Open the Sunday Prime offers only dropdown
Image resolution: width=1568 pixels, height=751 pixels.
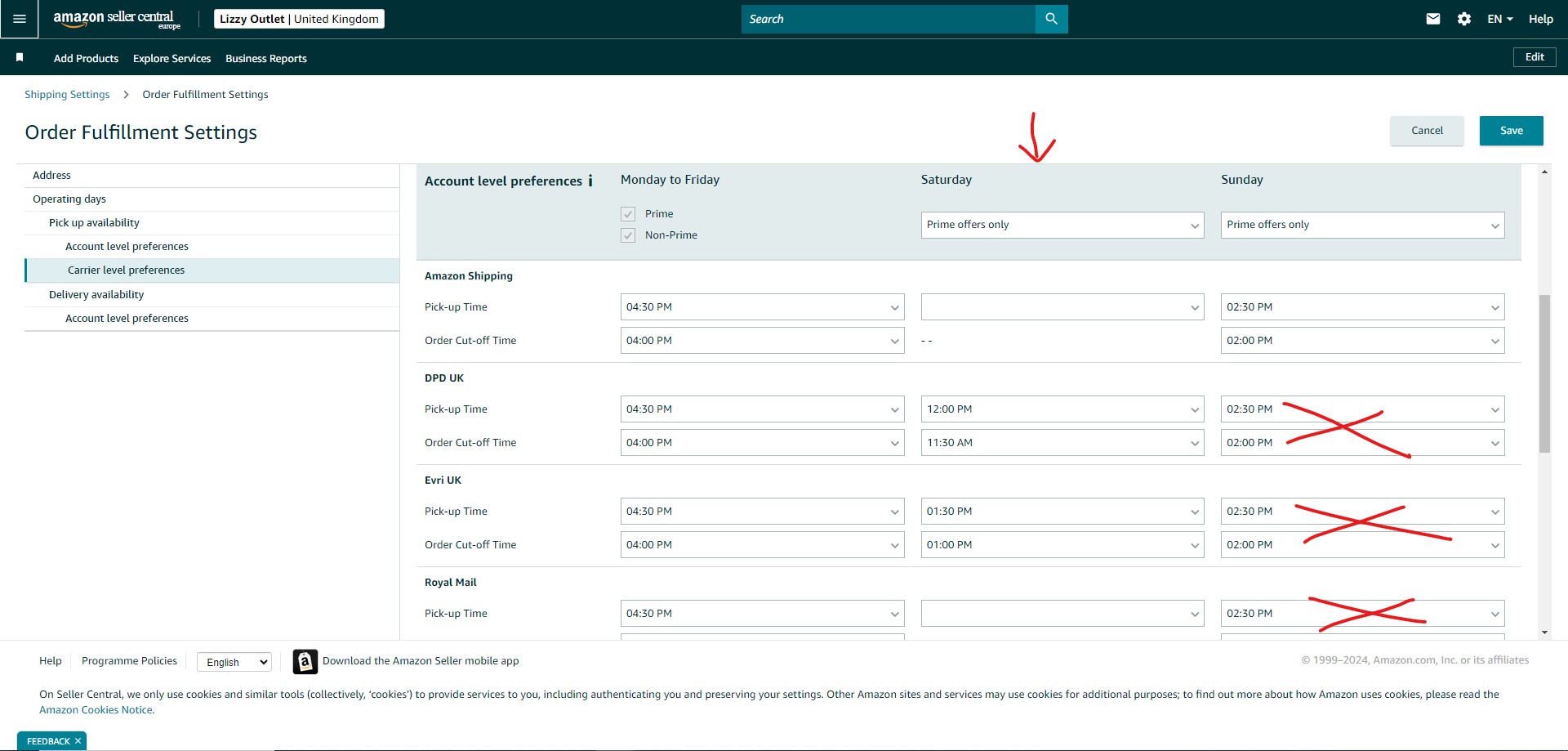click(x=1362, y=225)
